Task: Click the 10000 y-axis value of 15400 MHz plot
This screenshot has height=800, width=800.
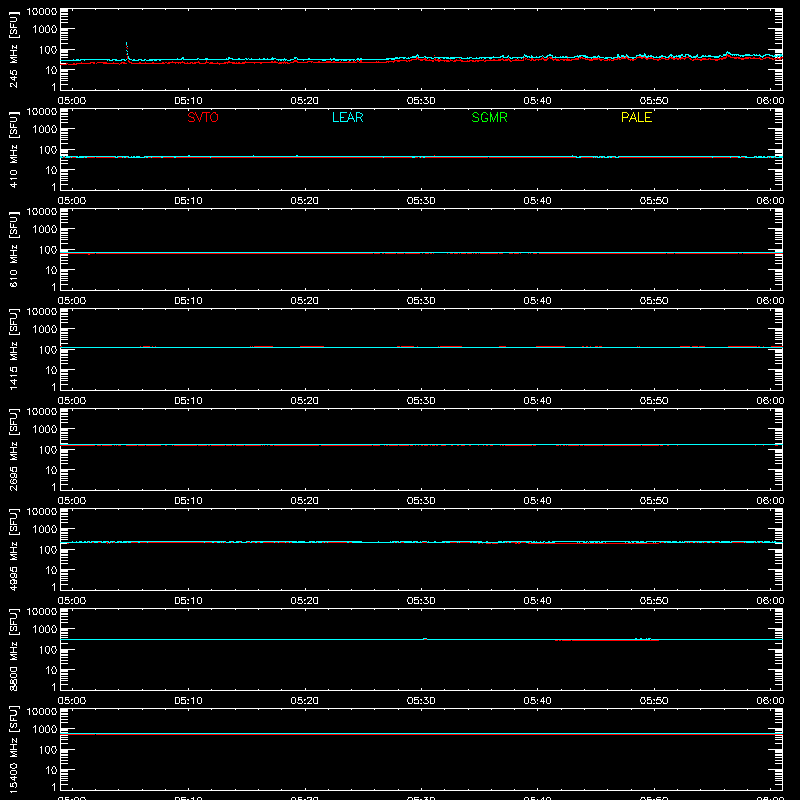Action: click(42, 712)
